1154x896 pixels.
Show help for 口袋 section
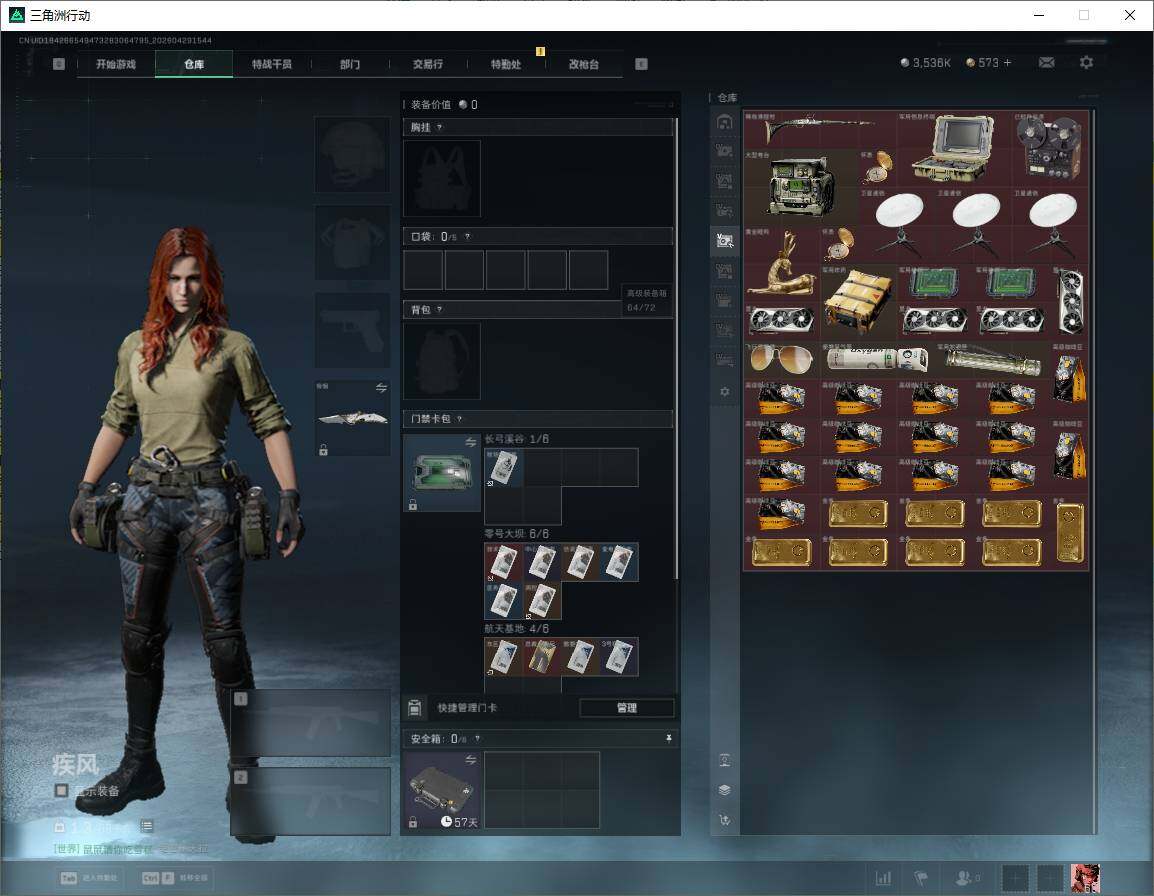pos(467,236)
